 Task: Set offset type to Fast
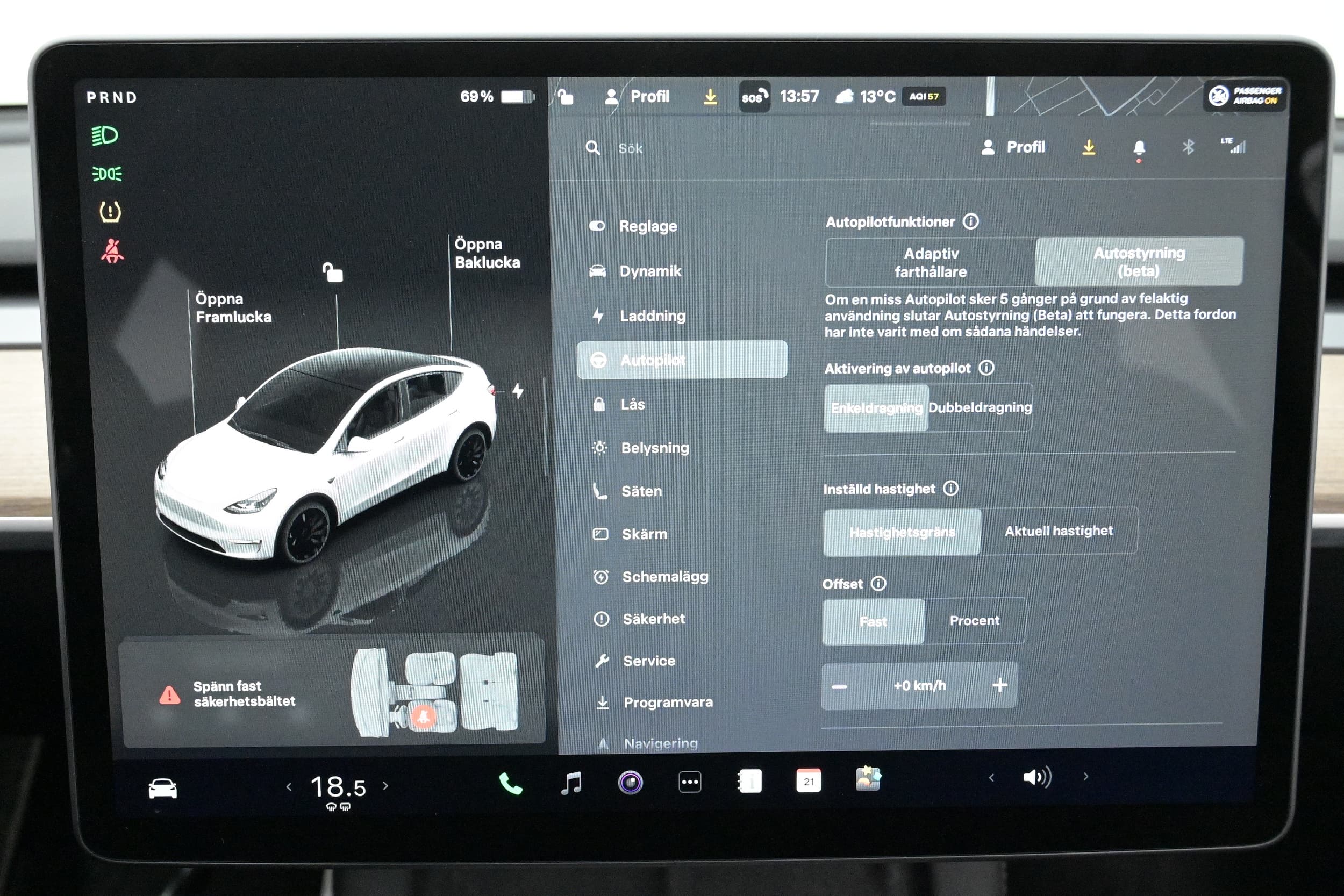click(874, 622)
